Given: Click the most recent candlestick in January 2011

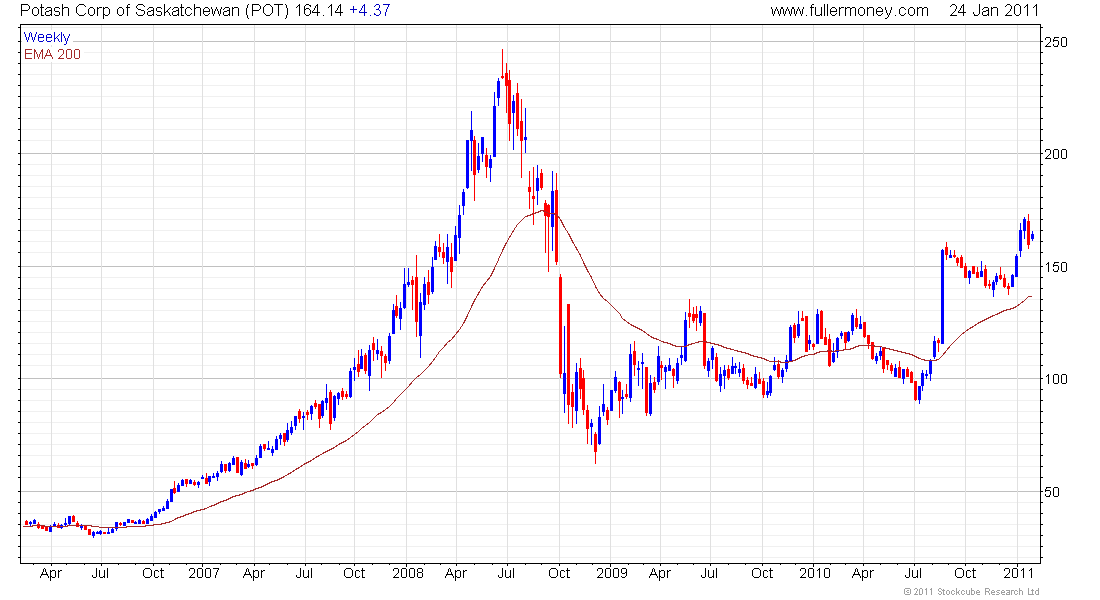Looking at the screenshot, I should tap(1032, 237).
